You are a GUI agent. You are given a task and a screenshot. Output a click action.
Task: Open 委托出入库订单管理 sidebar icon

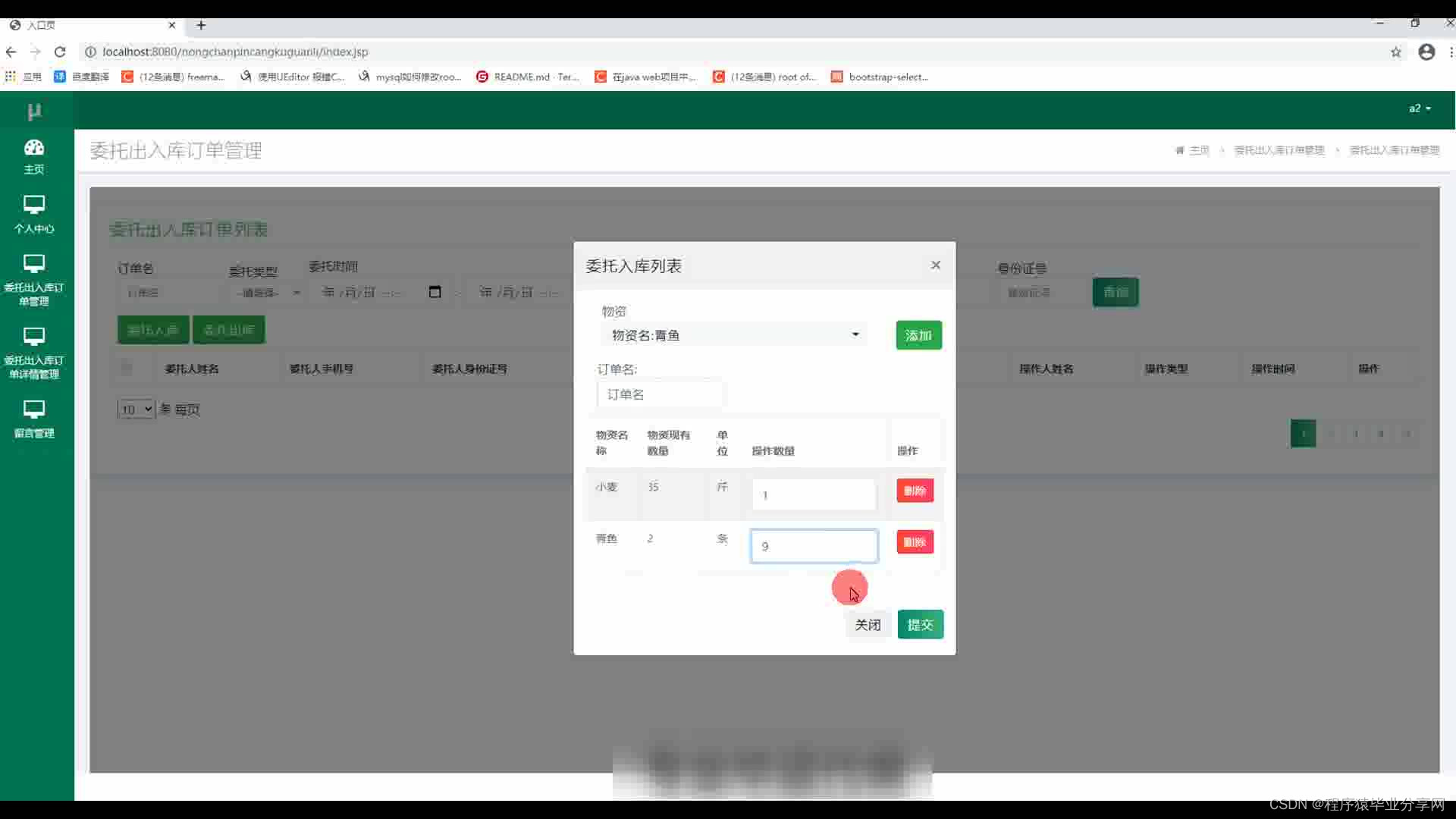point(34,264)
